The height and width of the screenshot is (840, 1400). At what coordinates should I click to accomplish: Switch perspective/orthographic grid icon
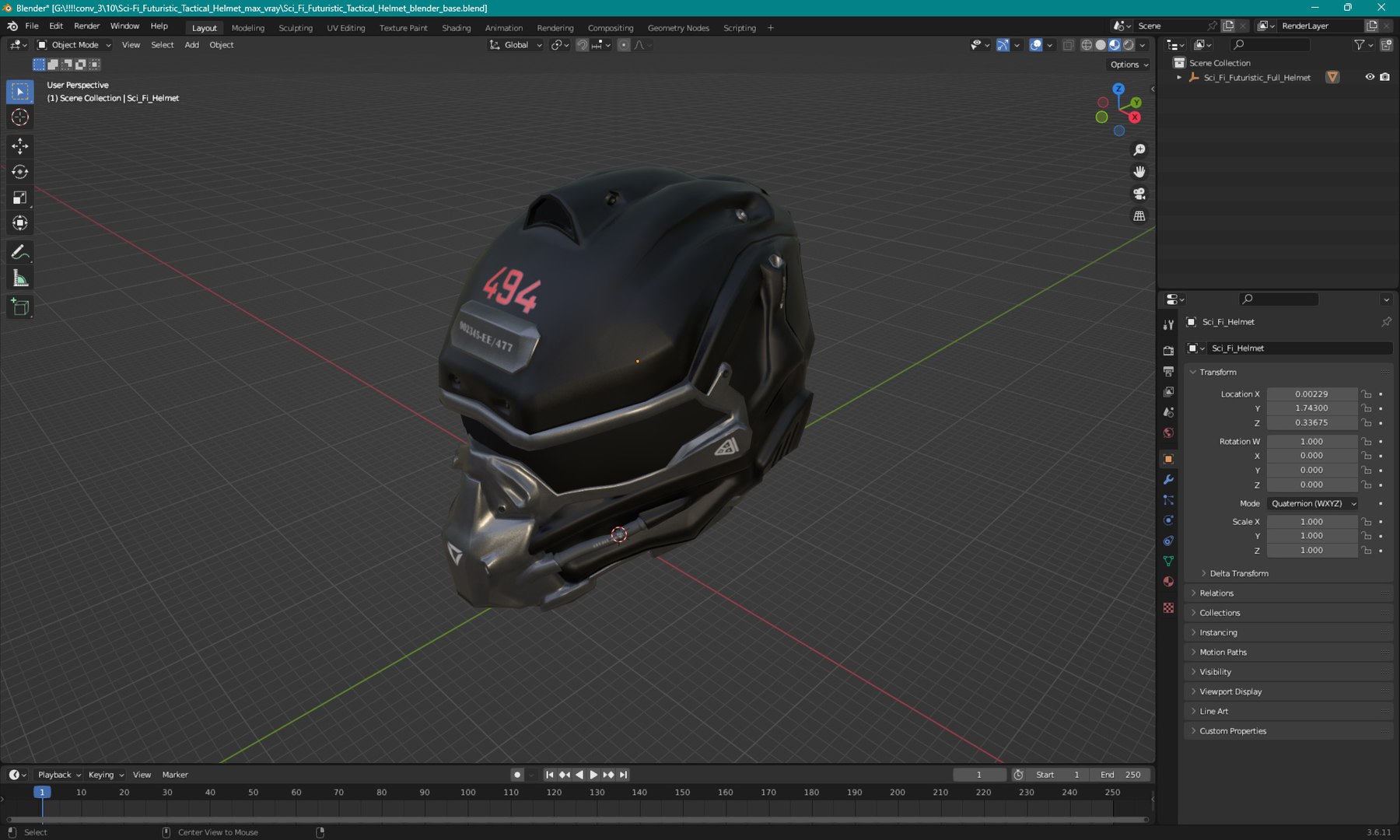(1139, 215)
